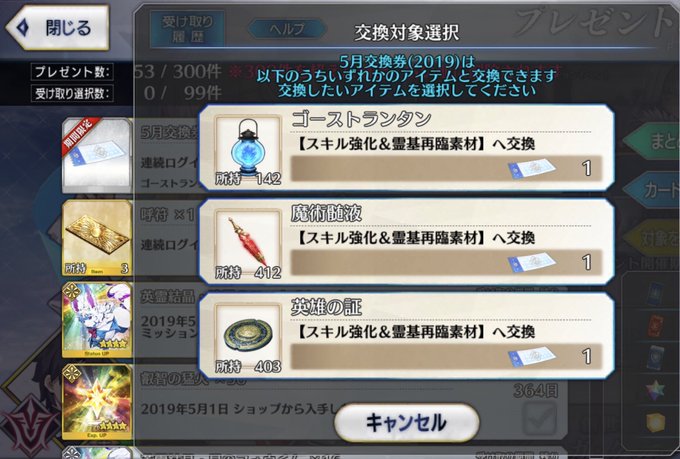Choose 魔術髄液 exchange row
The height and width of the screenshot is (459, 680).
406,242
